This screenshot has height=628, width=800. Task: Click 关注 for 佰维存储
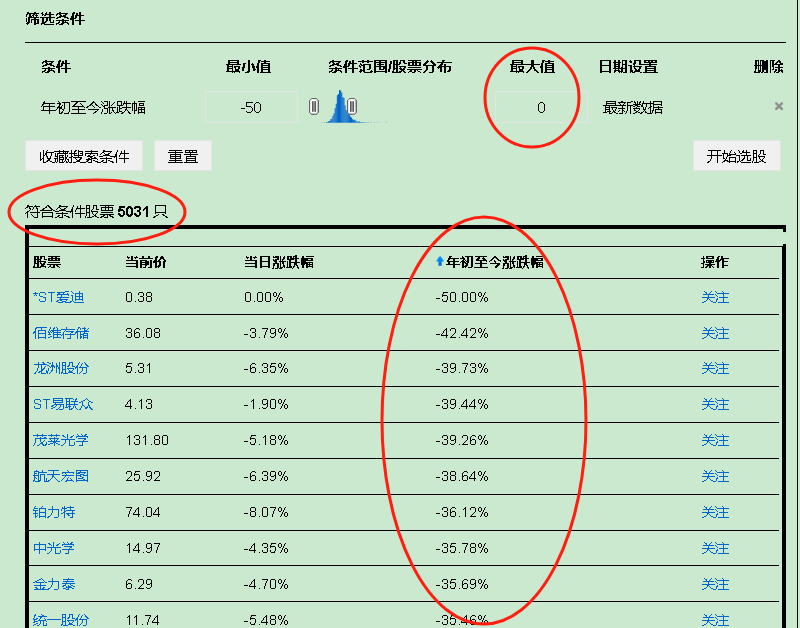715,333
